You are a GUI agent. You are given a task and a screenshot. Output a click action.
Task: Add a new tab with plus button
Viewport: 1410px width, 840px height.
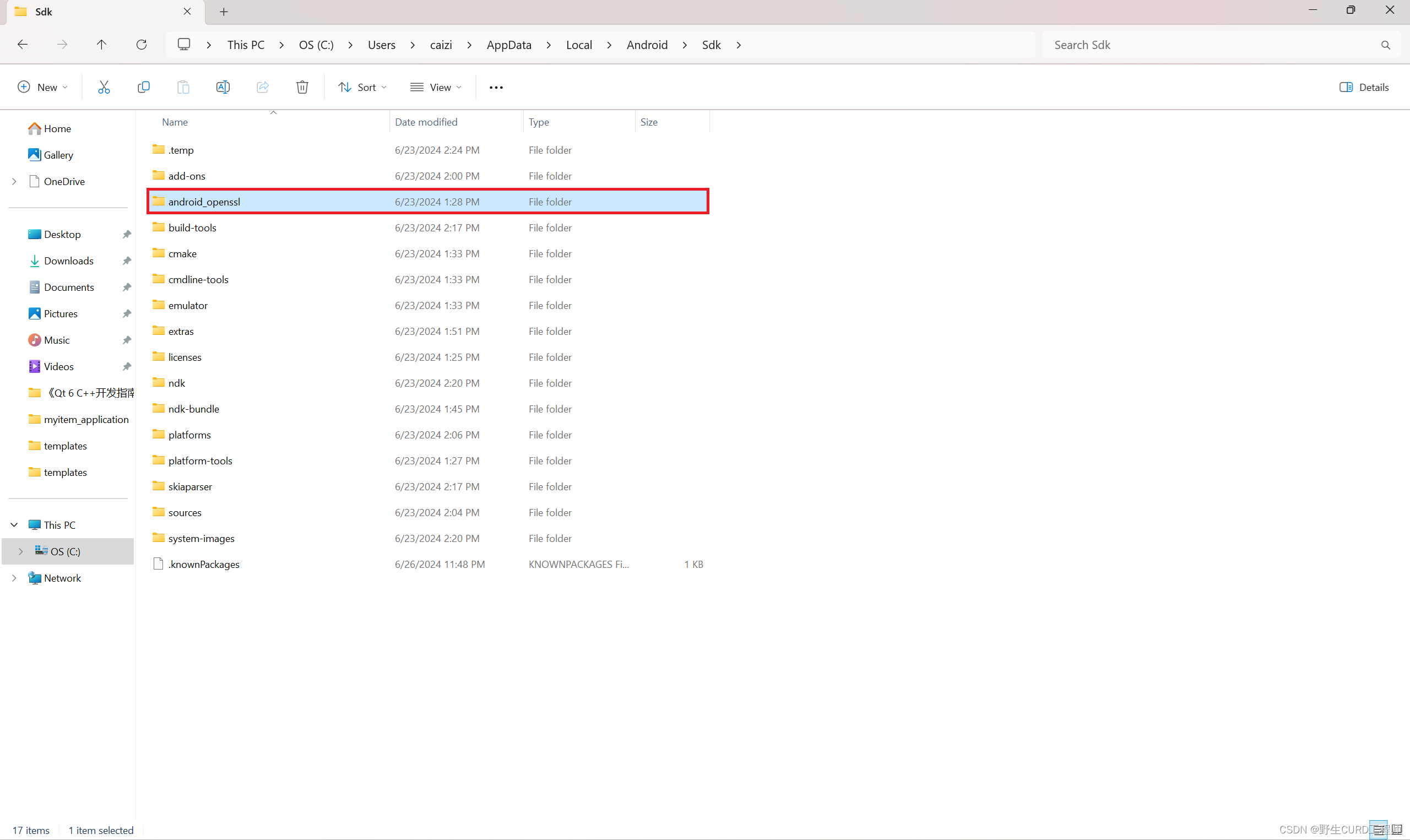tap(224, 12)
